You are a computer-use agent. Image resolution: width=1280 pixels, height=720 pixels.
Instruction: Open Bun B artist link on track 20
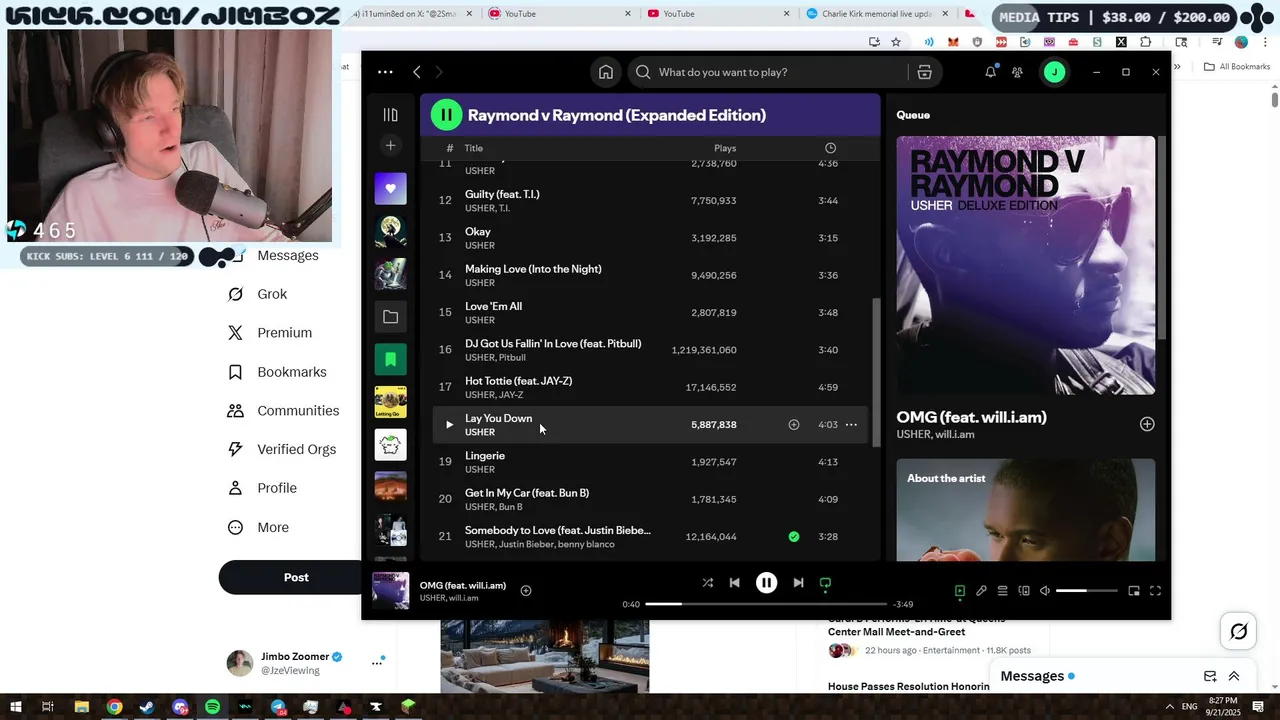pyautogui.click(x=510, y=507)
